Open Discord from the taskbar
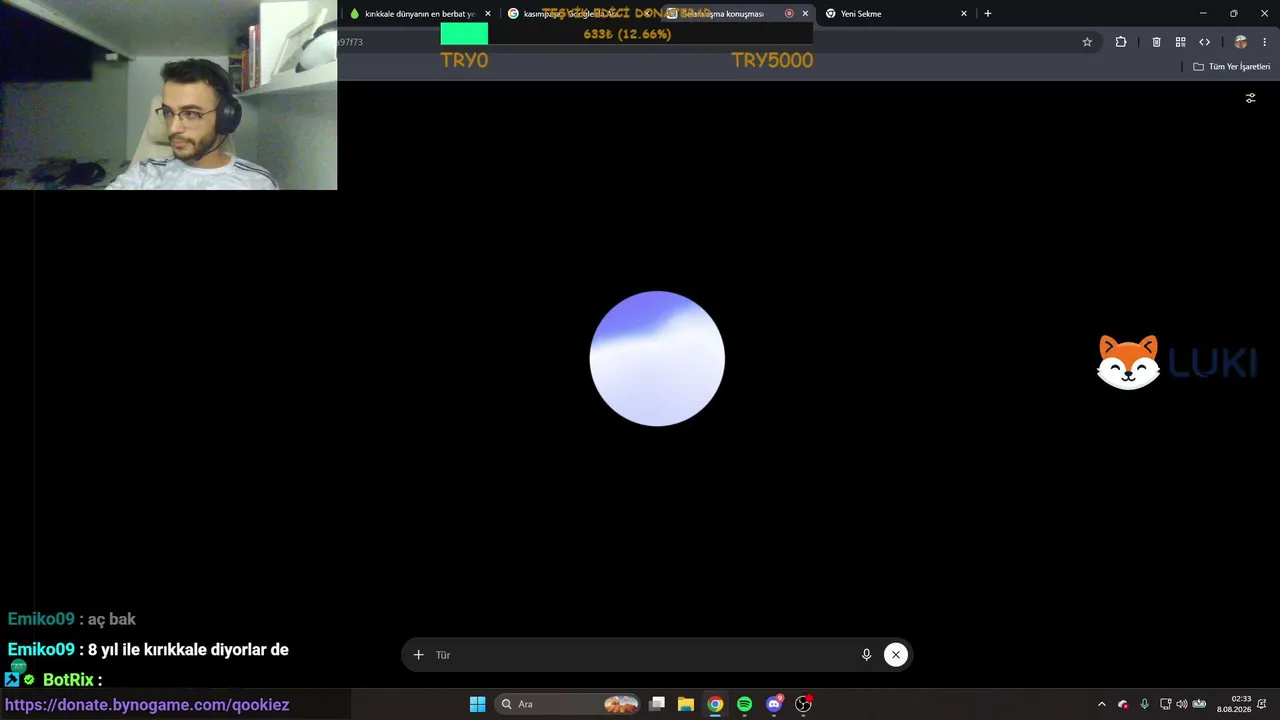Viewport: 1280px width, 720px height. (774, 704)
